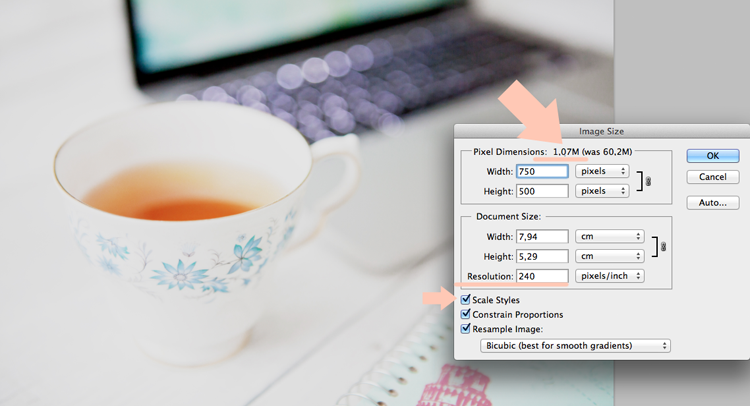Click the Resolution label
Image resolution: width=750 pixels, height=406 pixels.
click(x=490, y=276)
